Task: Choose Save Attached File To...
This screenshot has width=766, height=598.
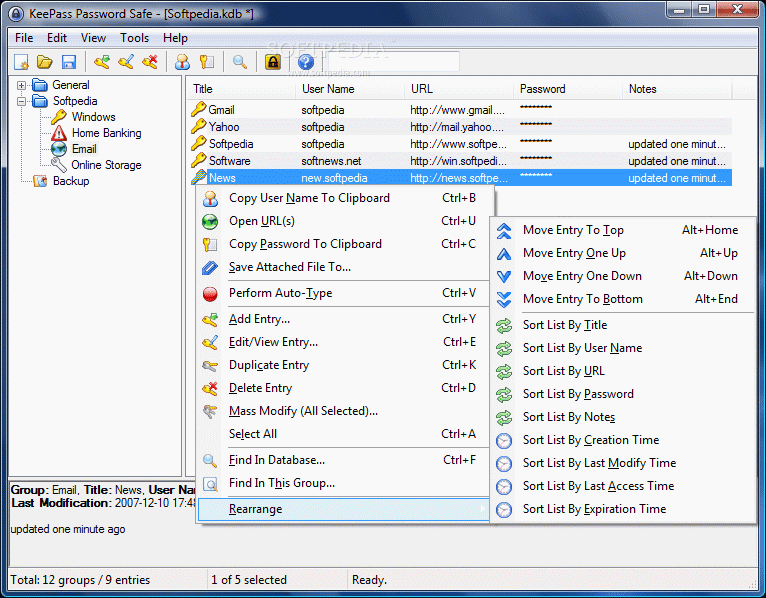Action: pos(344,267)
